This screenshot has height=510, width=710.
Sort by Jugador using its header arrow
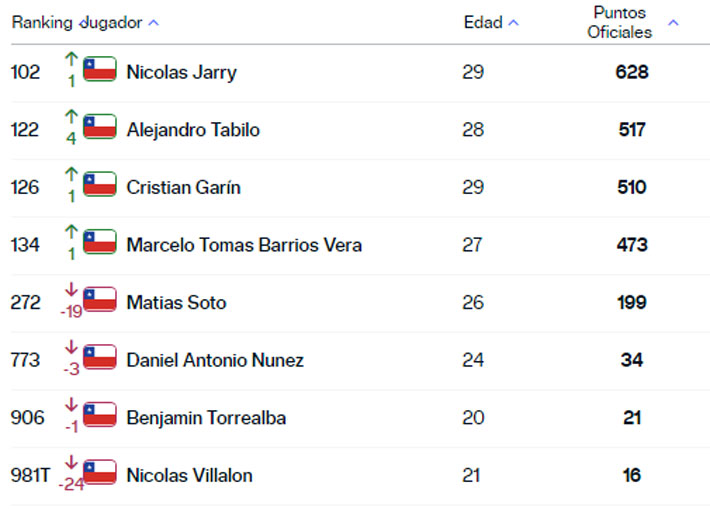point(153,23)
